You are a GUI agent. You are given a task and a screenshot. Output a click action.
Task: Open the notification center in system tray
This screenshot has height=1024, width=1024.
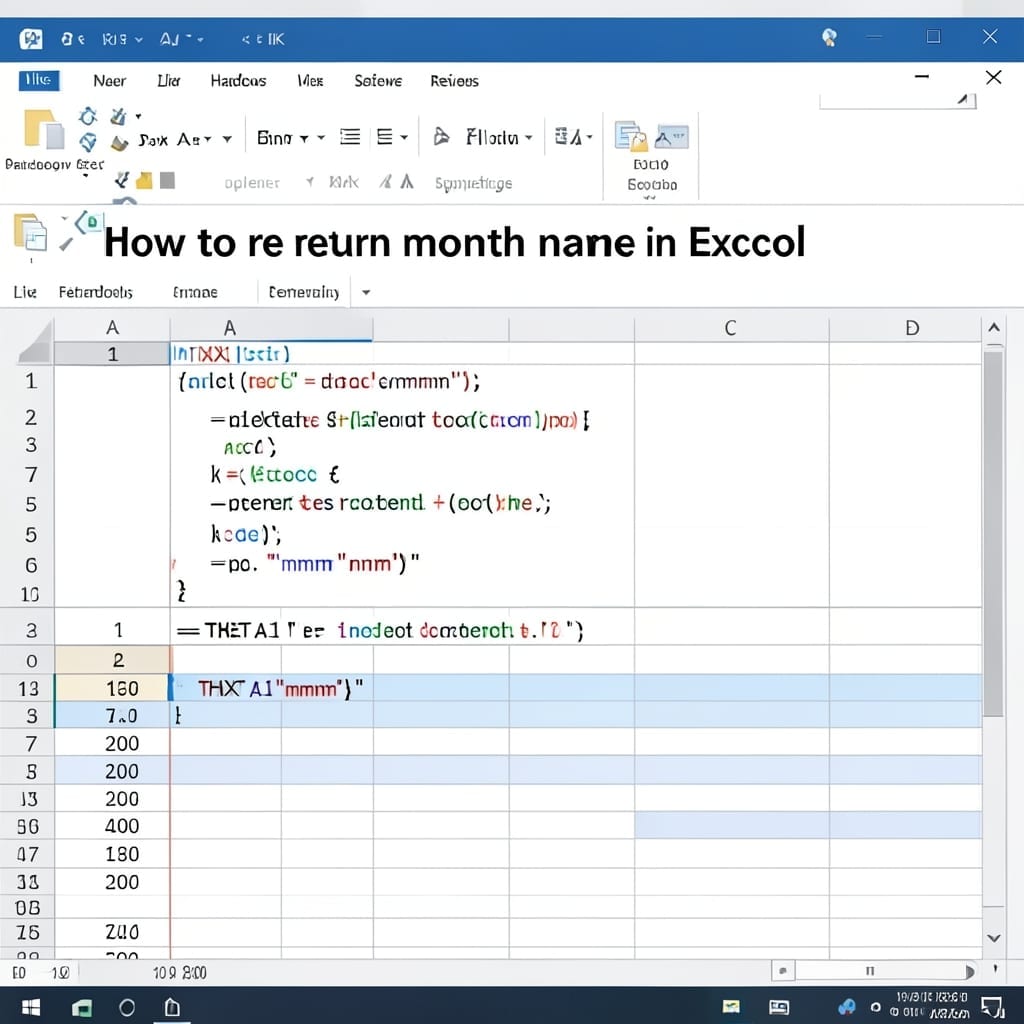click(x=993, y=1006)
